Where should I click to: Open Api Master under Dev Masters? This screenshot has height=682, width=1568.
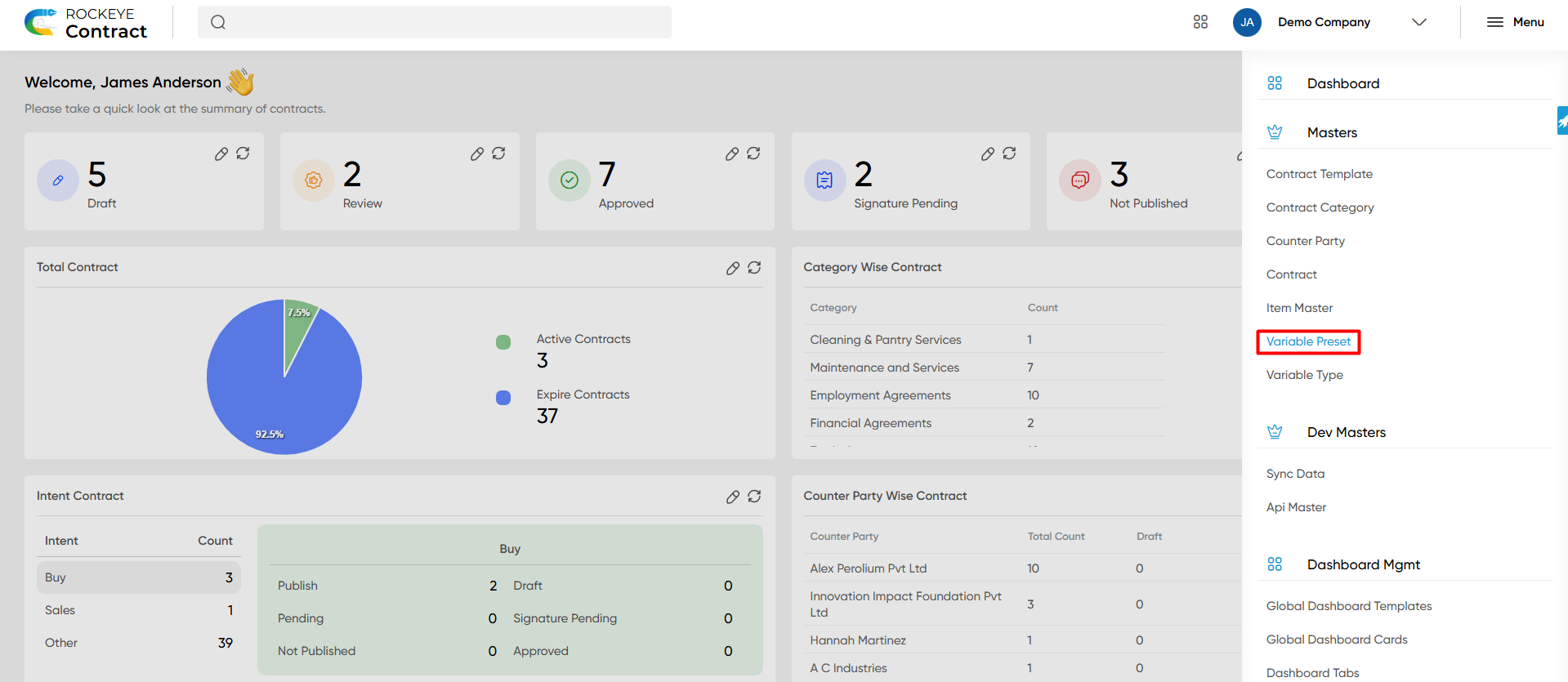[x=1296, y=507]
